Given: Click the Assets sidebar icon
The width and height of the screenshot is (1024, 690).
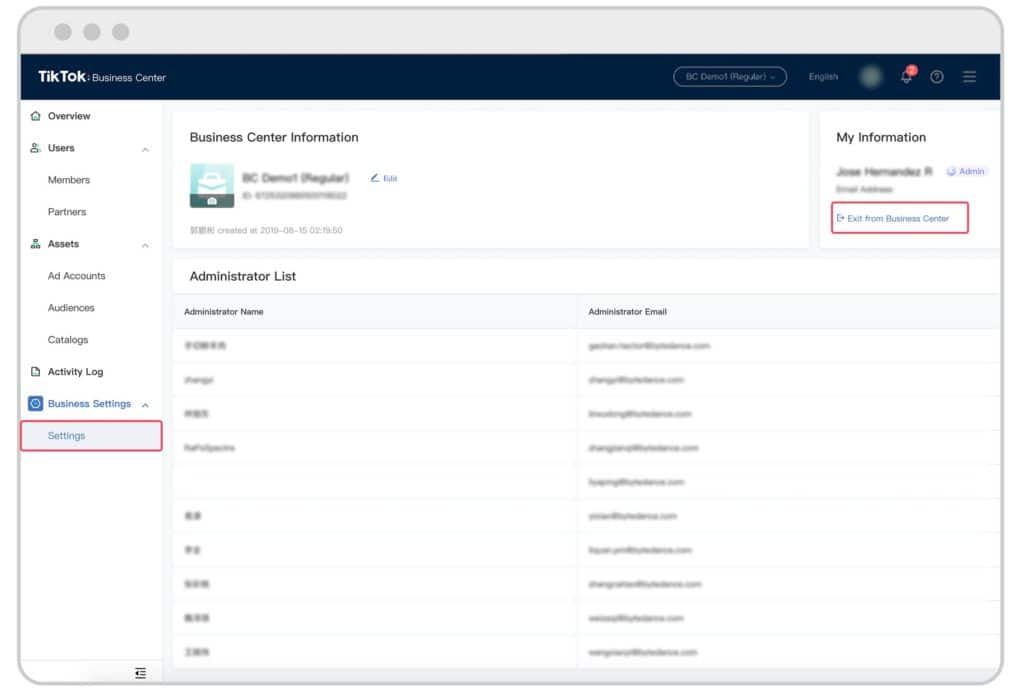Looking at the screenshot, I should (x=36, y=244).
